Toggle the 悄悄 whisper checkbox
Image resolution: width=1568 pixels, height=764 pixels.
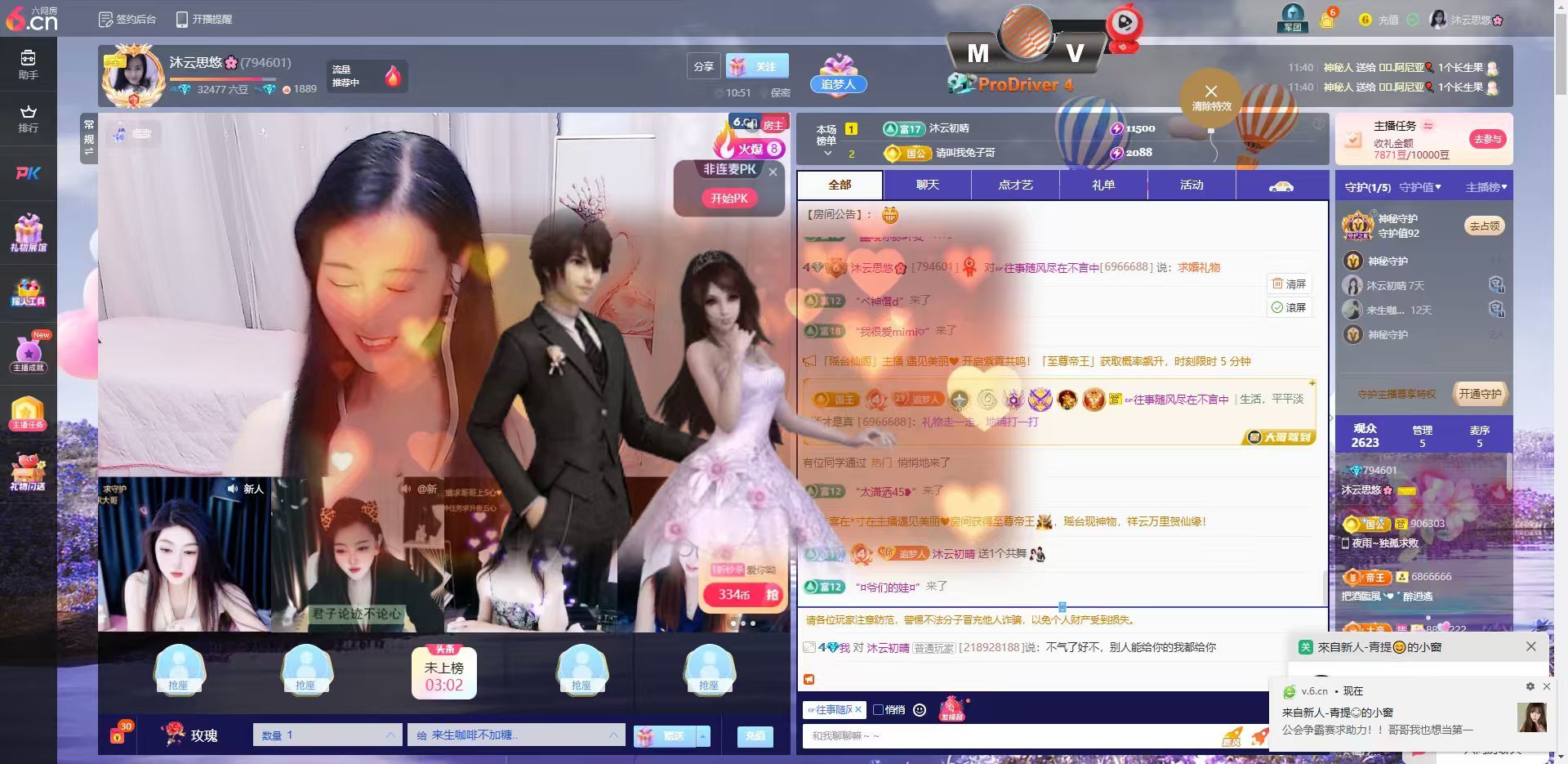point(879,710)
